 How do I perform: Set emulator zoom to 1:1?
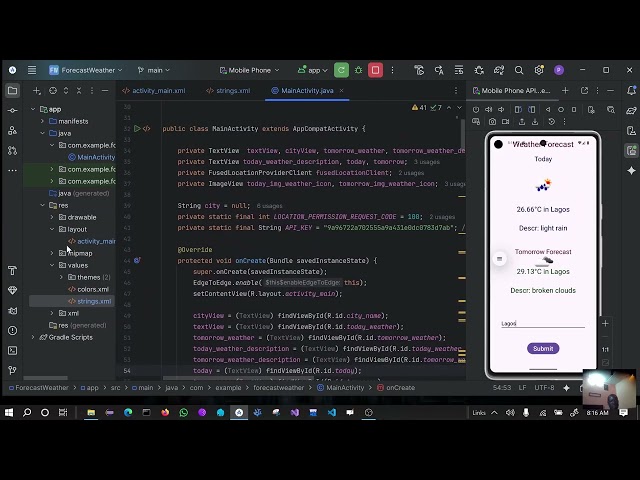(605, 349)
